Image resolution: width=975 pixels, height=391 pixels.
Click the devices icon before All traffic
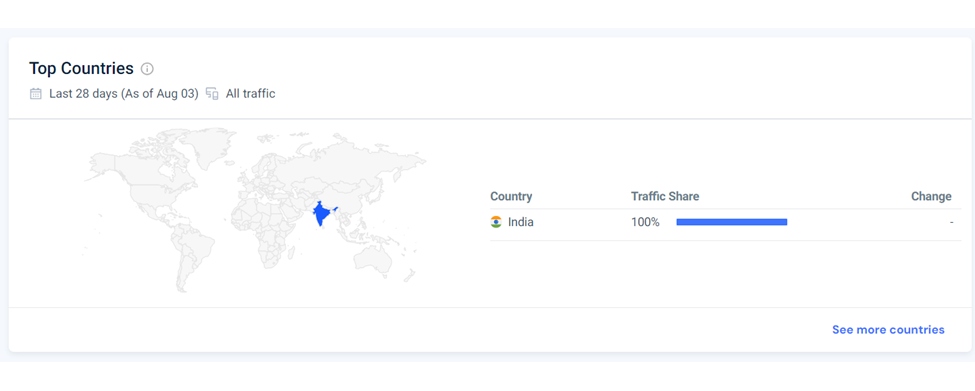[x=212, y=94]
